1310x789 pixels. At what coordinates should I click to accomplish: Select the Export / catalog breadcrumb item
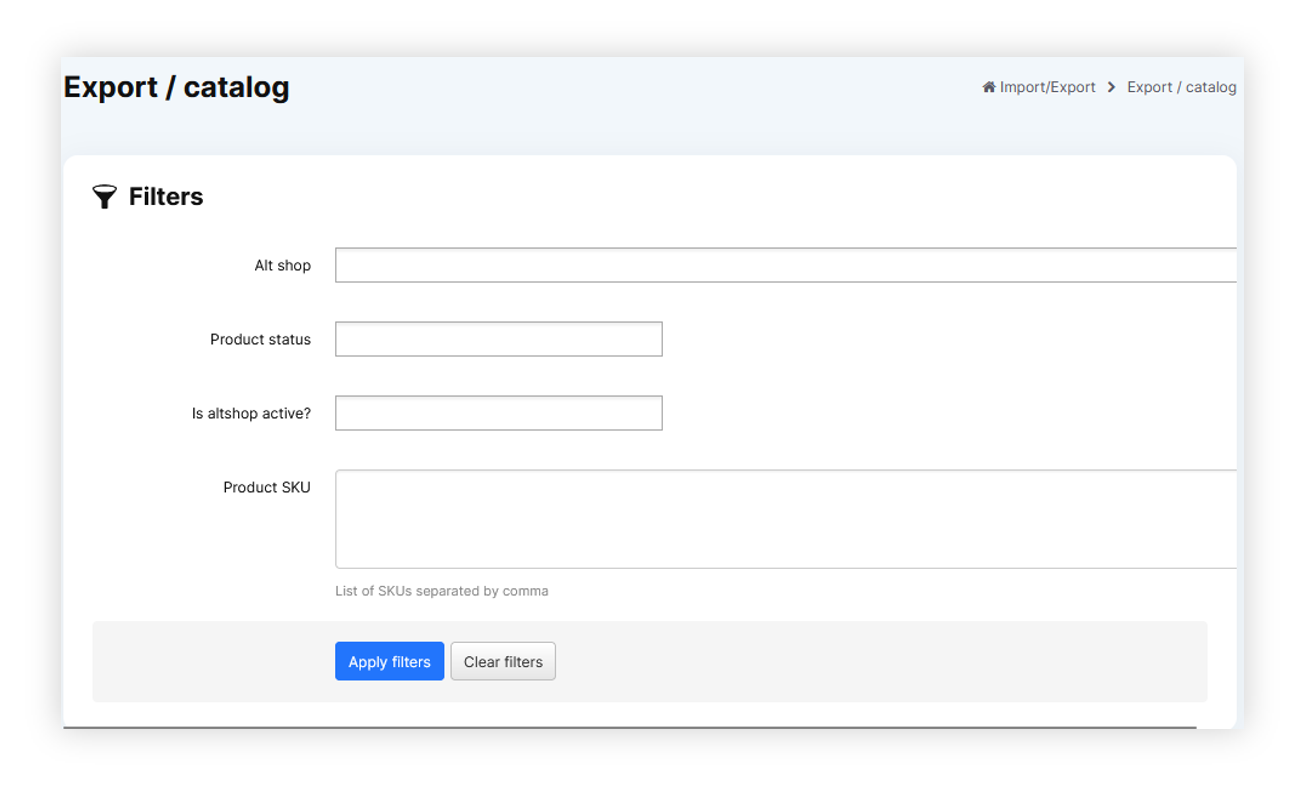click(1181, 87)
